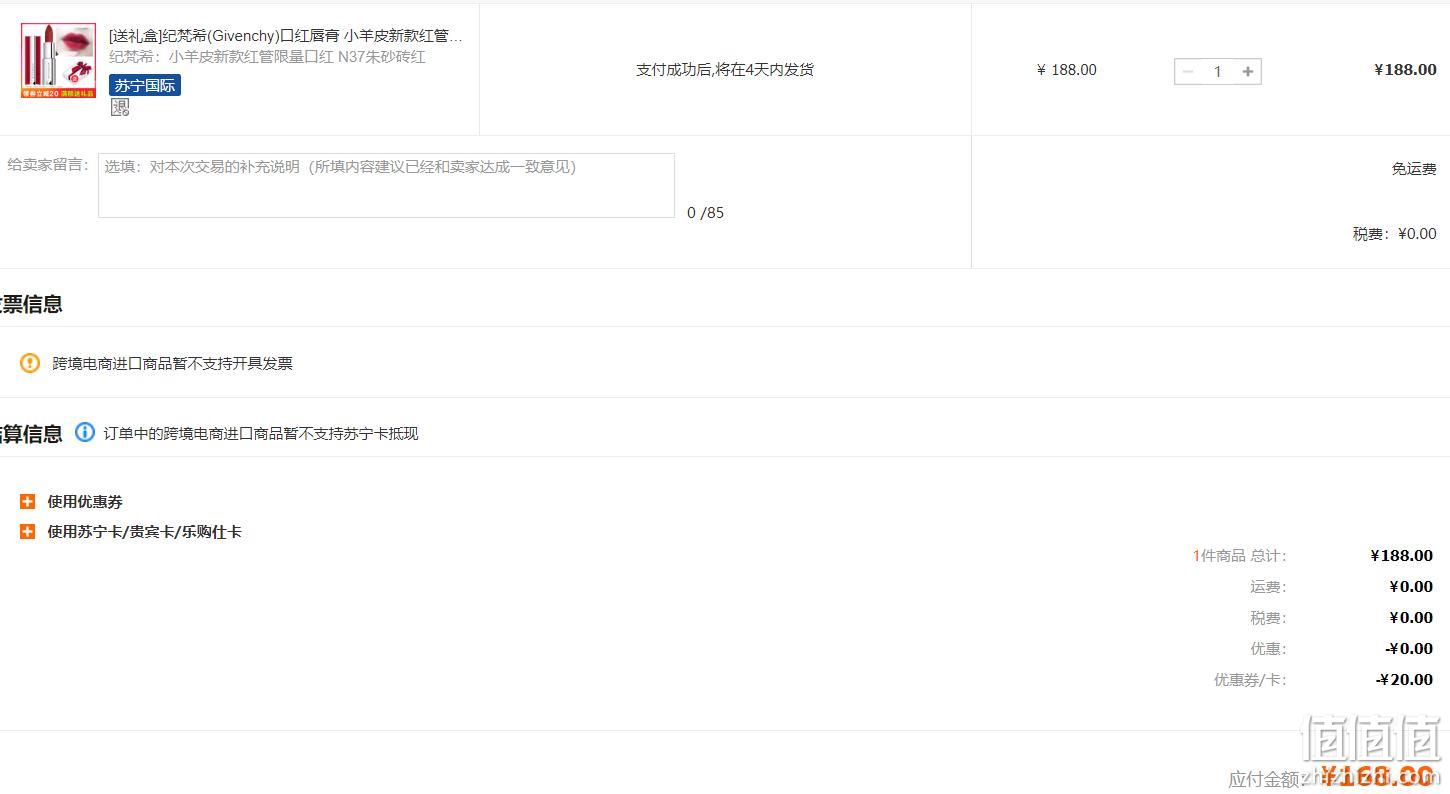Viewport: 1450px width, 794px height.
Task: Click the 跨境电商进口商品暂不支持开具发票 notice
Action: click(173, 364)
